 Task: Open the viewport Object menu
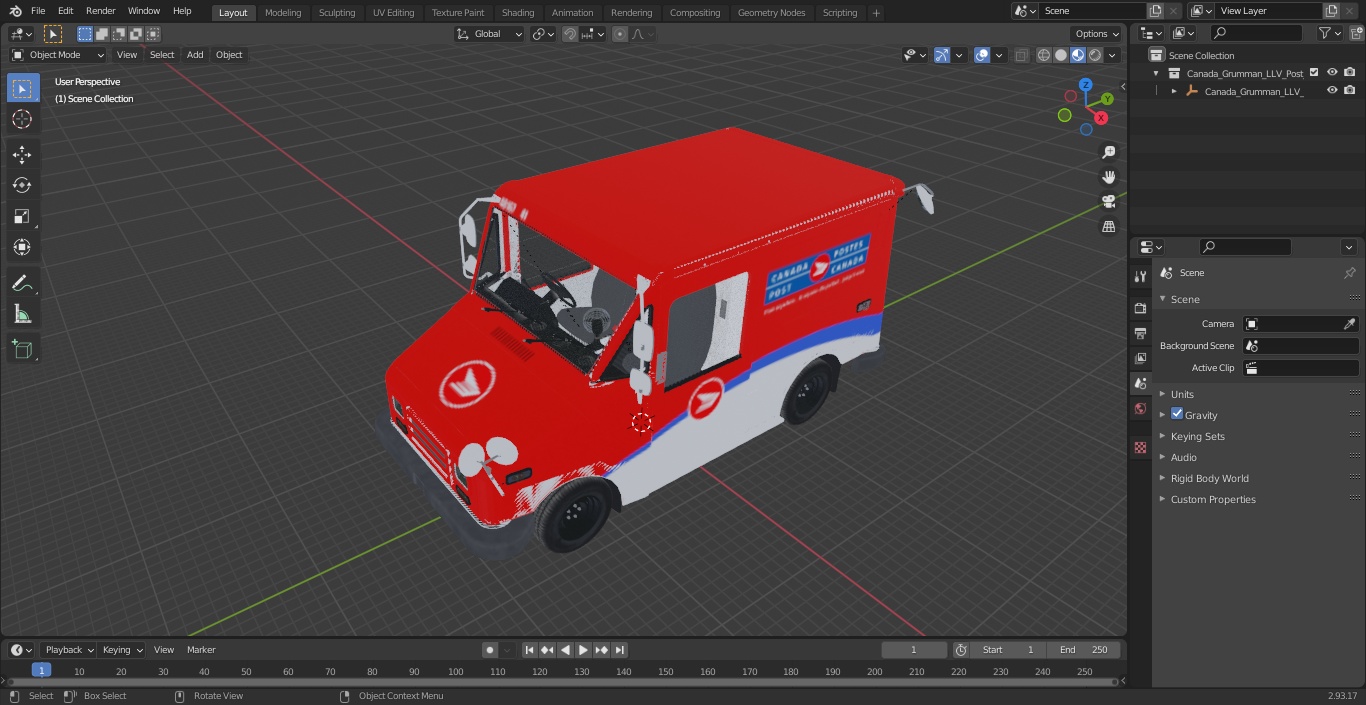(229, 55)
